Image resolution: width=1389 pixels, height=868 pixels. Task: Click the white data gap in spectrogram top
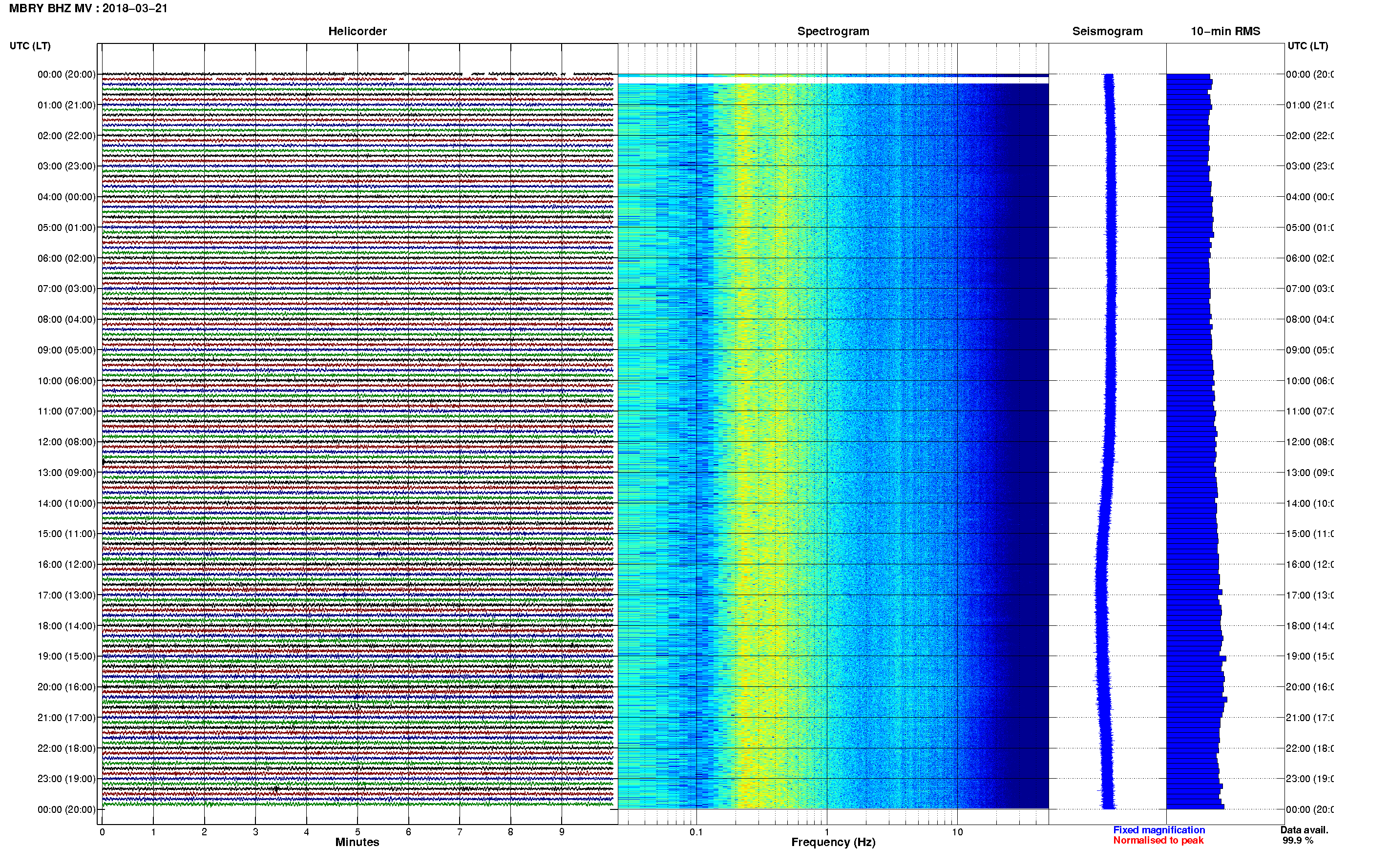833,81
